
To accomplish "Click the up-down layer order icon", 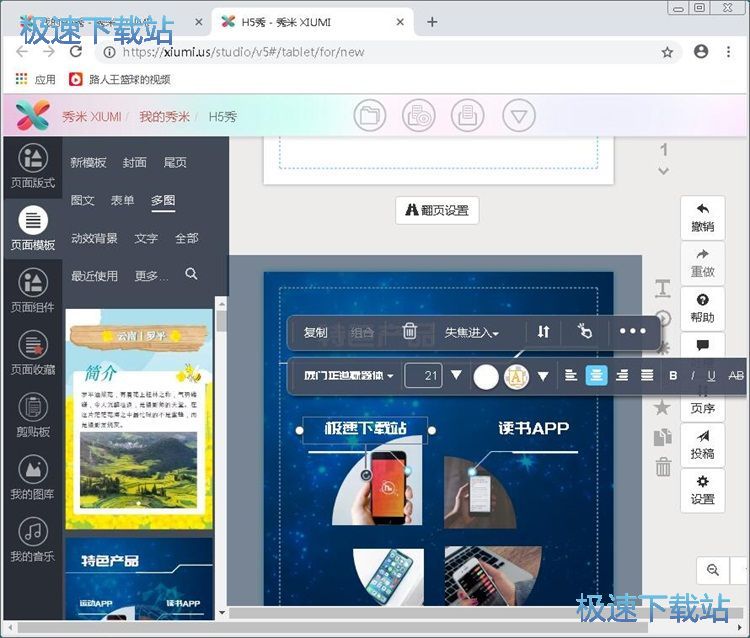I will point(543,331).
